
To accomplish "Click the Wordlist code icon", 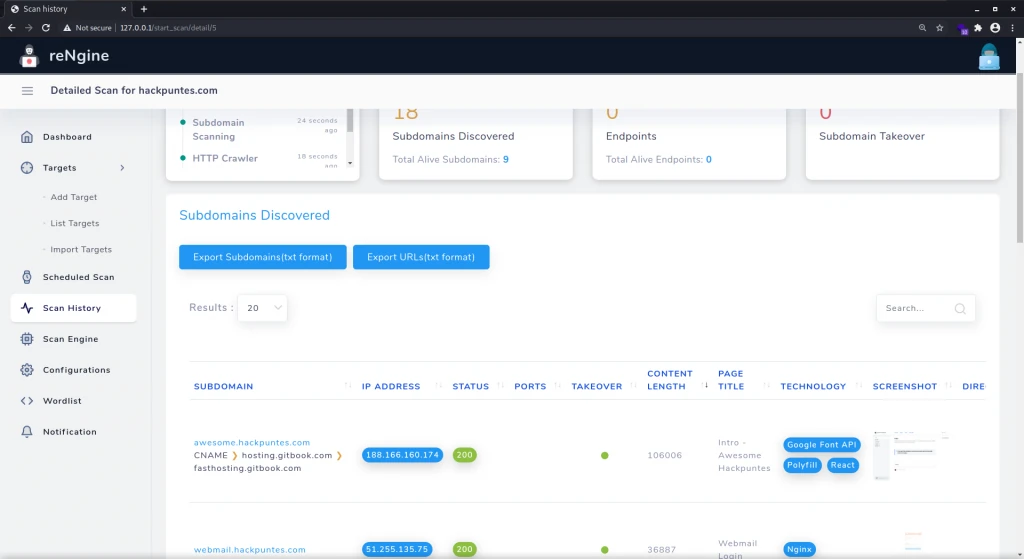I will 27,401.
